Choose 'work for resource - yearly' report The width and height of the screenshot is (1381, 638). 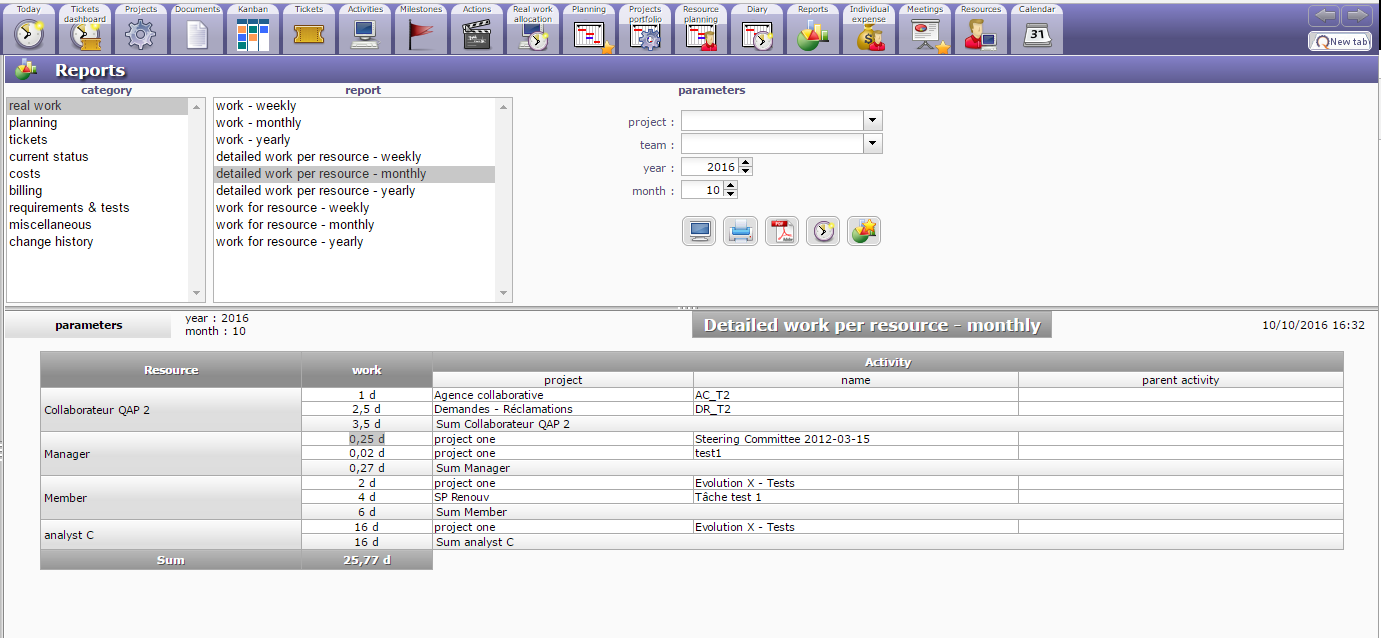[289, 242]
